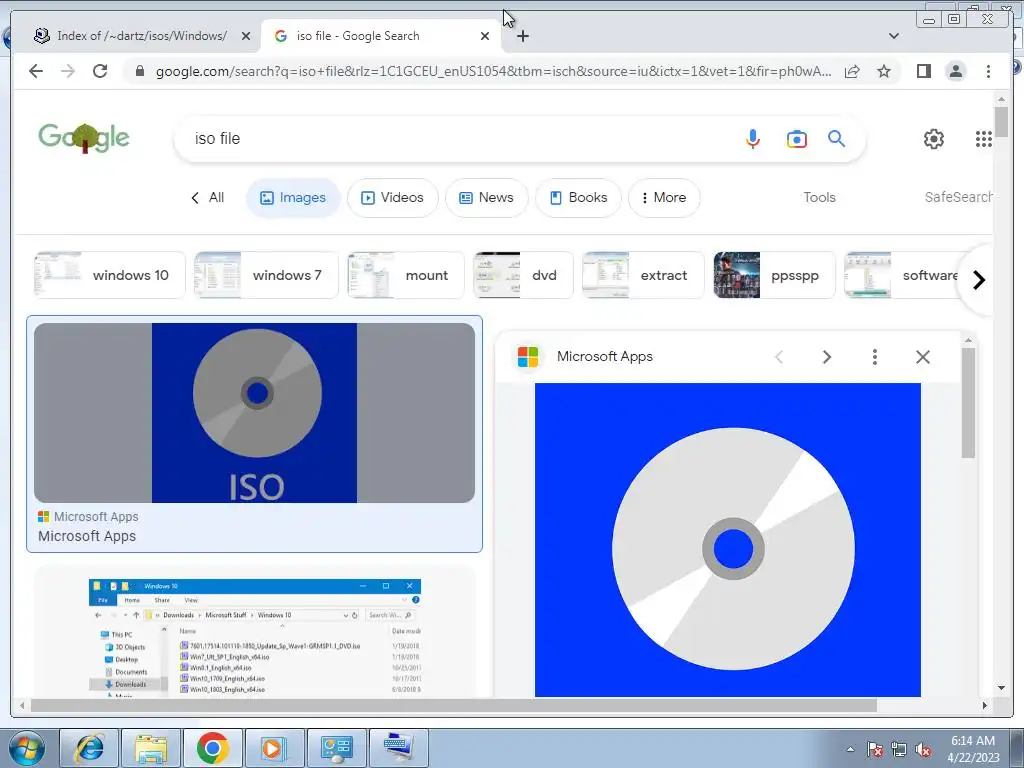Switch to the 'Index of /~dartz/isos/Windows/' tab
1024x768 pixels.
[142, 36]
